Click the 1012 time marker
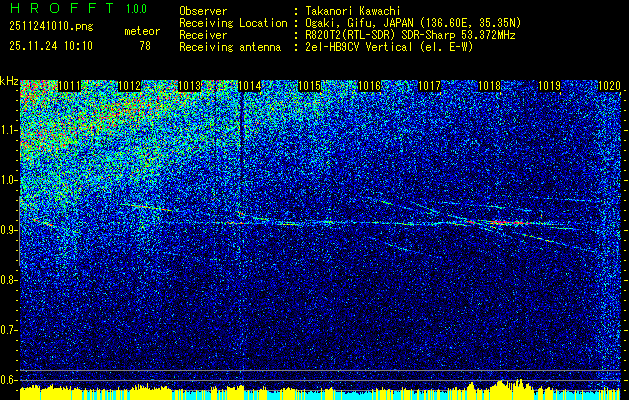The width and height of the screenshot is (629, 400). (x=130, y=86)
